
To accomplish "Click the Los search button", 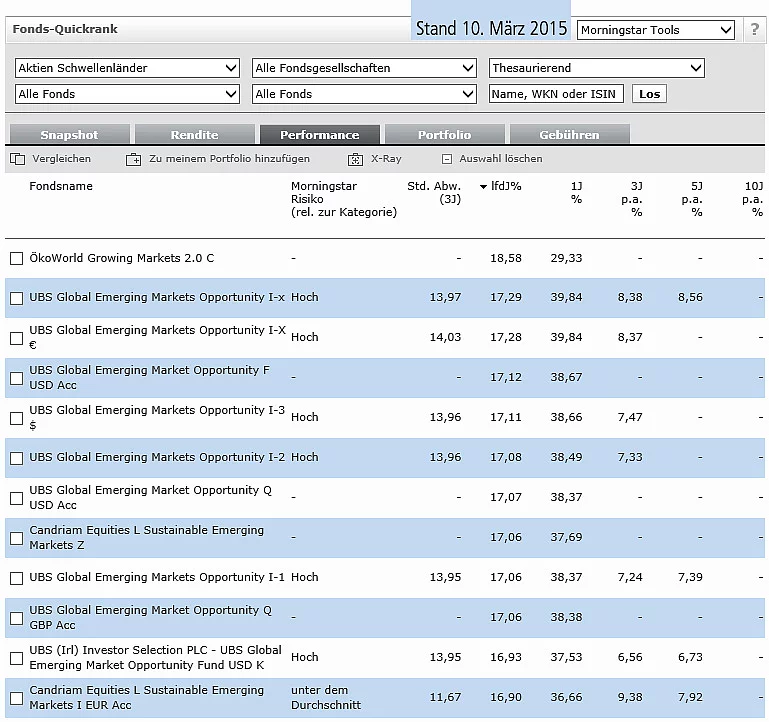I will pos(649,94).
